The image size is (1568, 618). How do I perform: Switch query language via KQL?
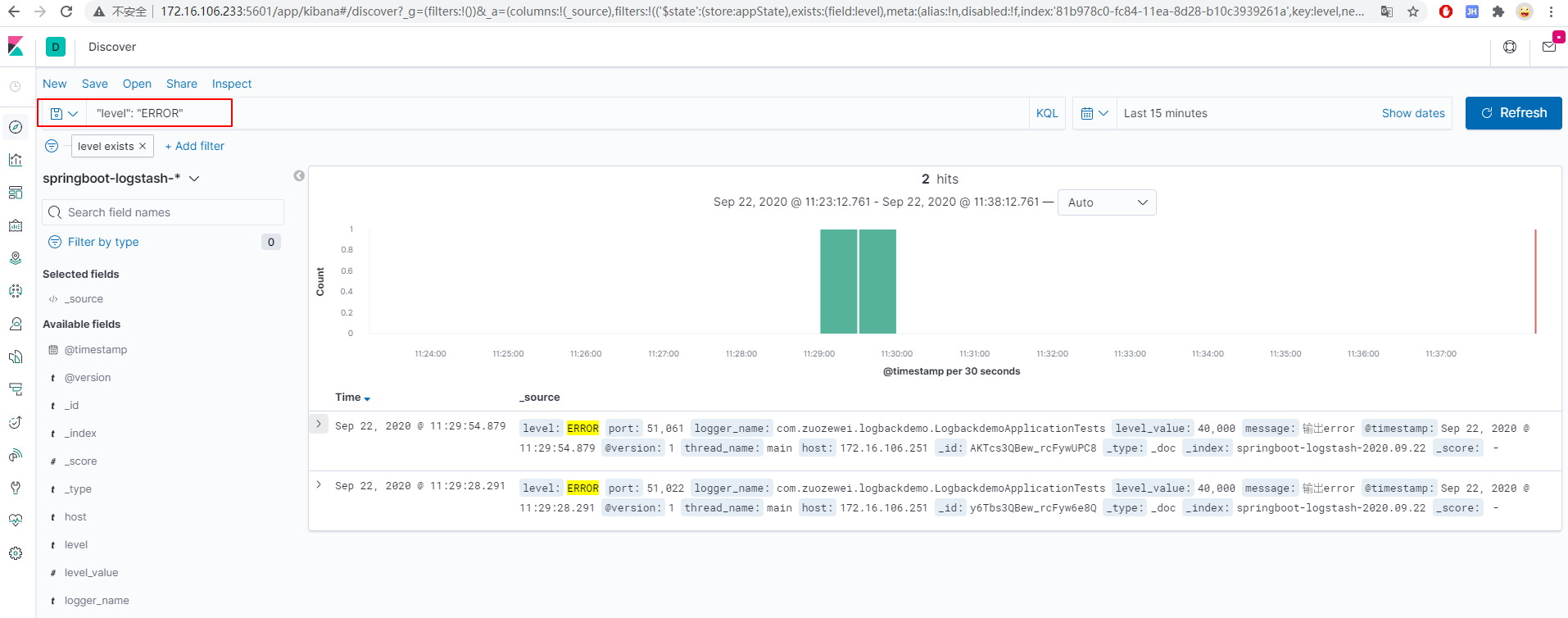1047,113
